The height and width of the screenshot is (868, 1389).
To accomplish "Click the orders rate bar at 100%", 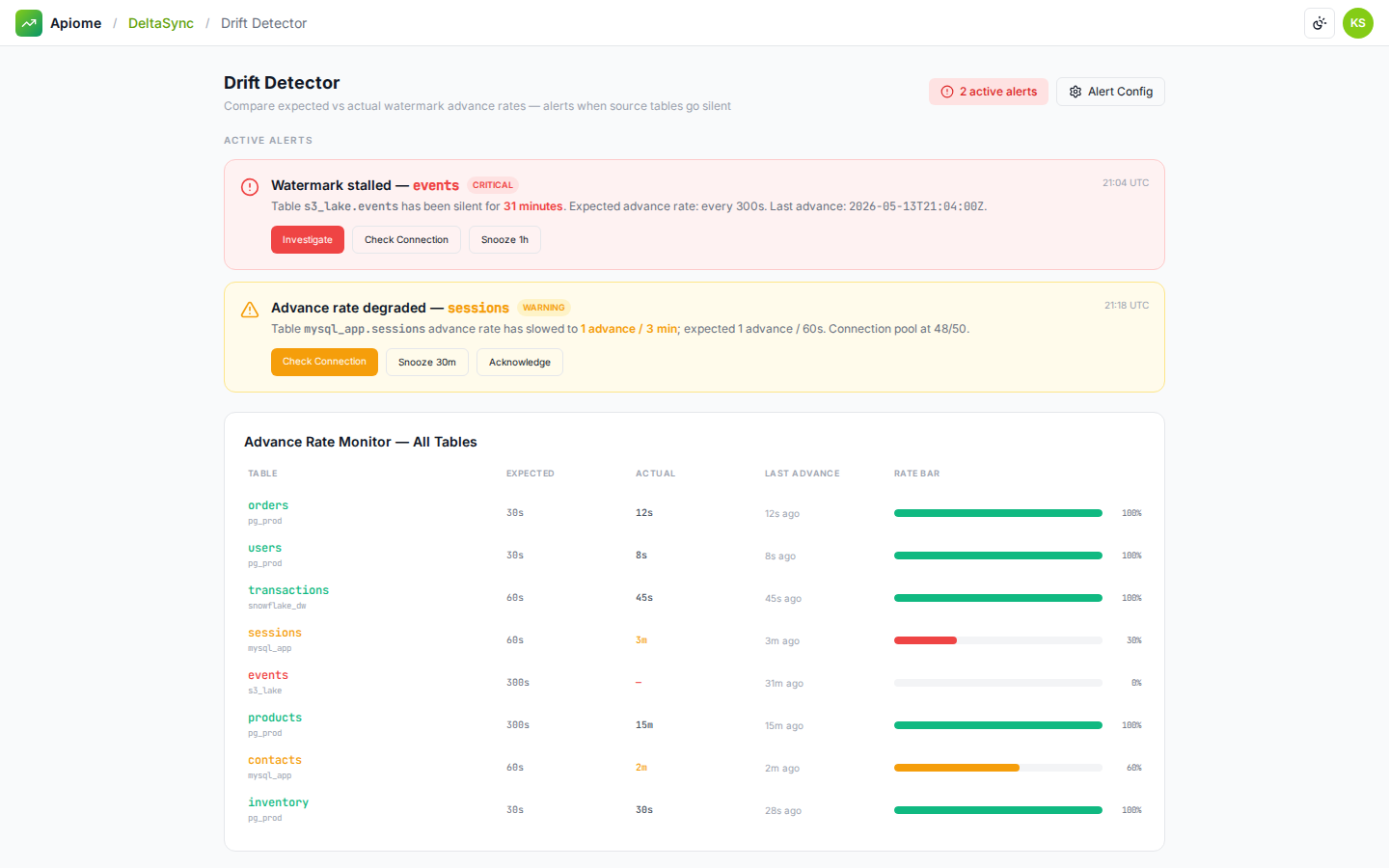I will coord(998,513).
